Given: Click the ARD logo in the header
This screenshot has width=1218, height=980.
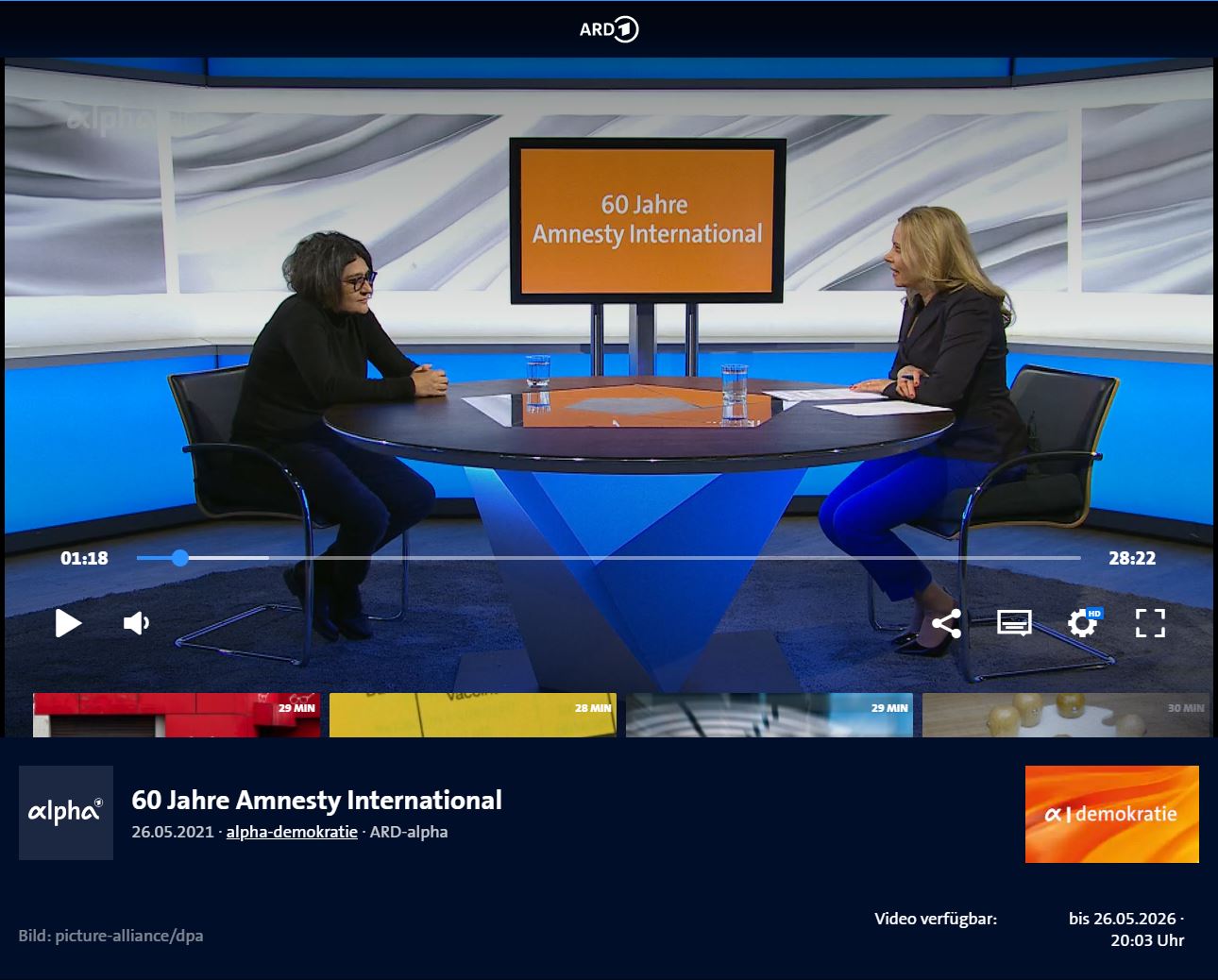Looking at the screenshot, I should point(609,29).
